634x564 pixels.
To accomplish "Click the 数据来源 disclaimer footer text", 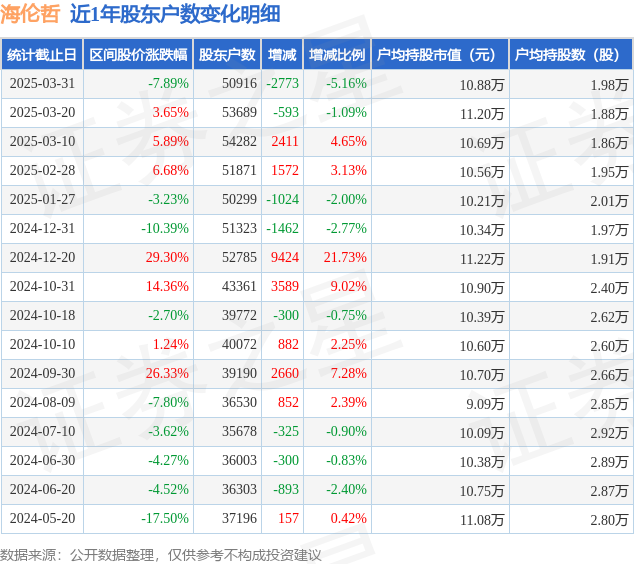I will pos(161,555).
